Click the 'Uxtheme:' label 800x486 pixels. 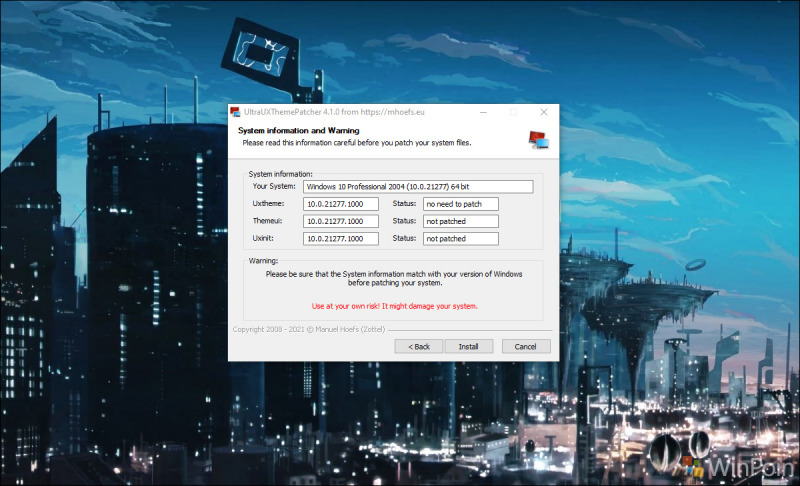click(x=268, y=203)
